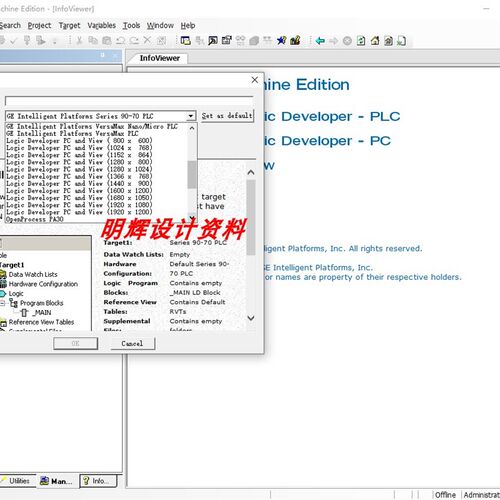The height and width of the screenshot is (500, 500).
Task: Click the greyed download-to-target toolbar icon
Action: click(27, 41)
